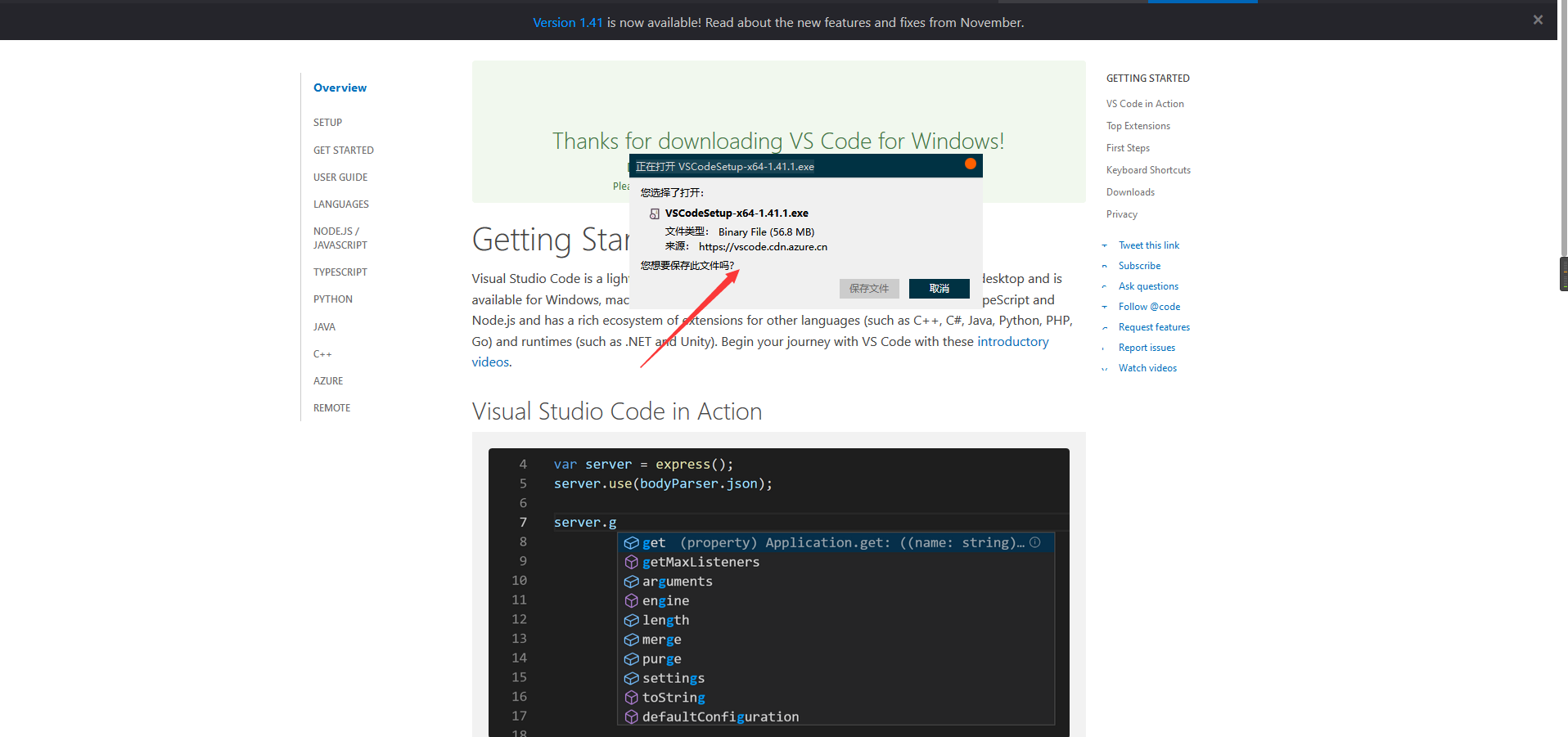This screenshot has height=737, width=1568.
Task: Open TYPESCRIPT section in sidebar
Action: [340, 272]
